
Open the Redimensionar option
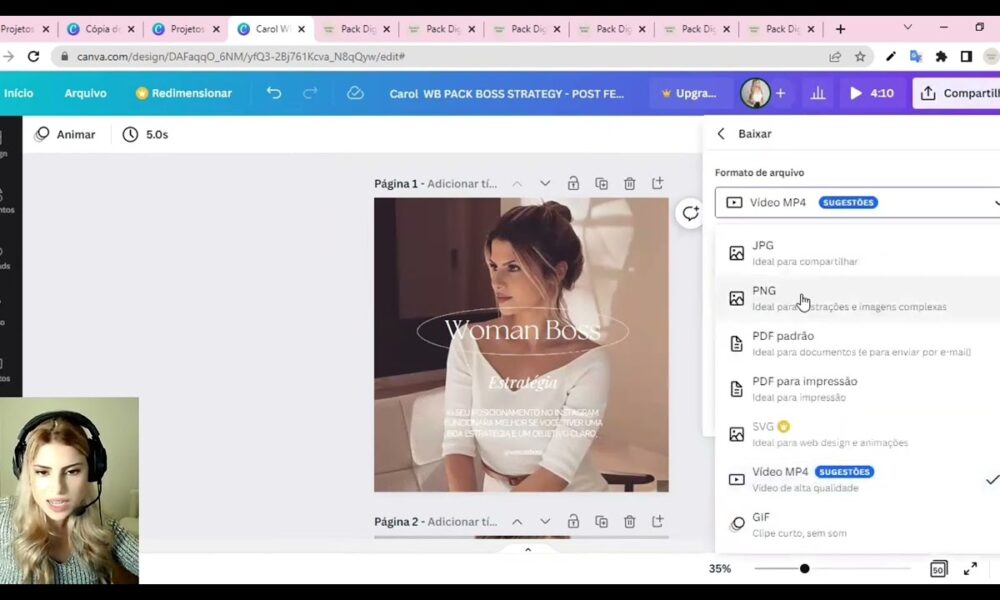pos(184,93)
